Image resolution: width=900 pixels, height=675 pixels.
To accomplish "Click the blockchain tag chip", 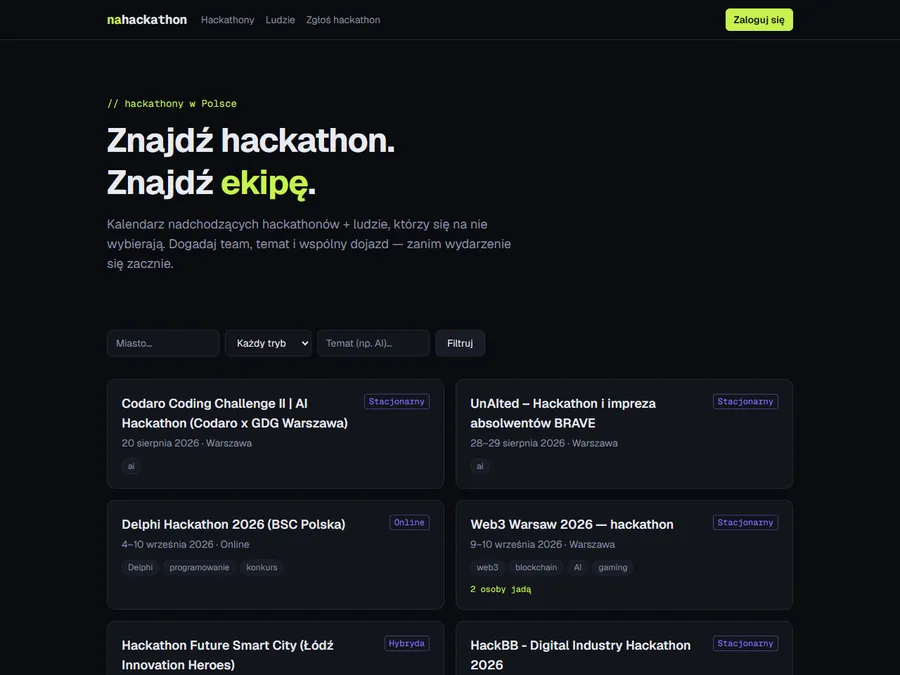I will click(x=536, y=568).
